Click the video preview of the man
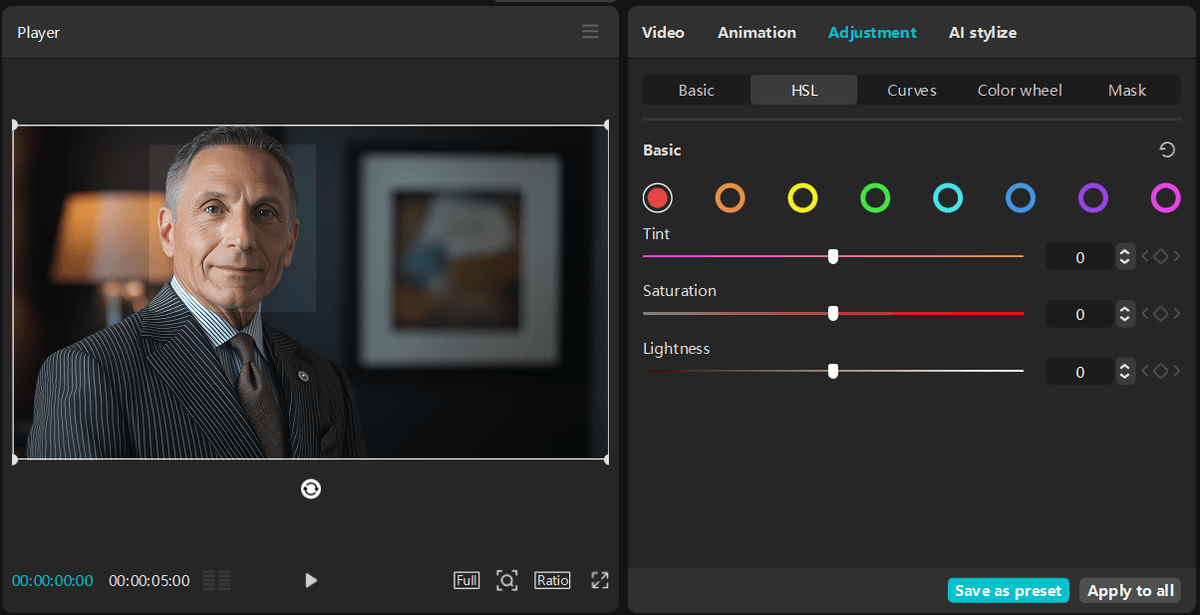Viewport: 1200px width, 615px height. click(x=311, y=292)
